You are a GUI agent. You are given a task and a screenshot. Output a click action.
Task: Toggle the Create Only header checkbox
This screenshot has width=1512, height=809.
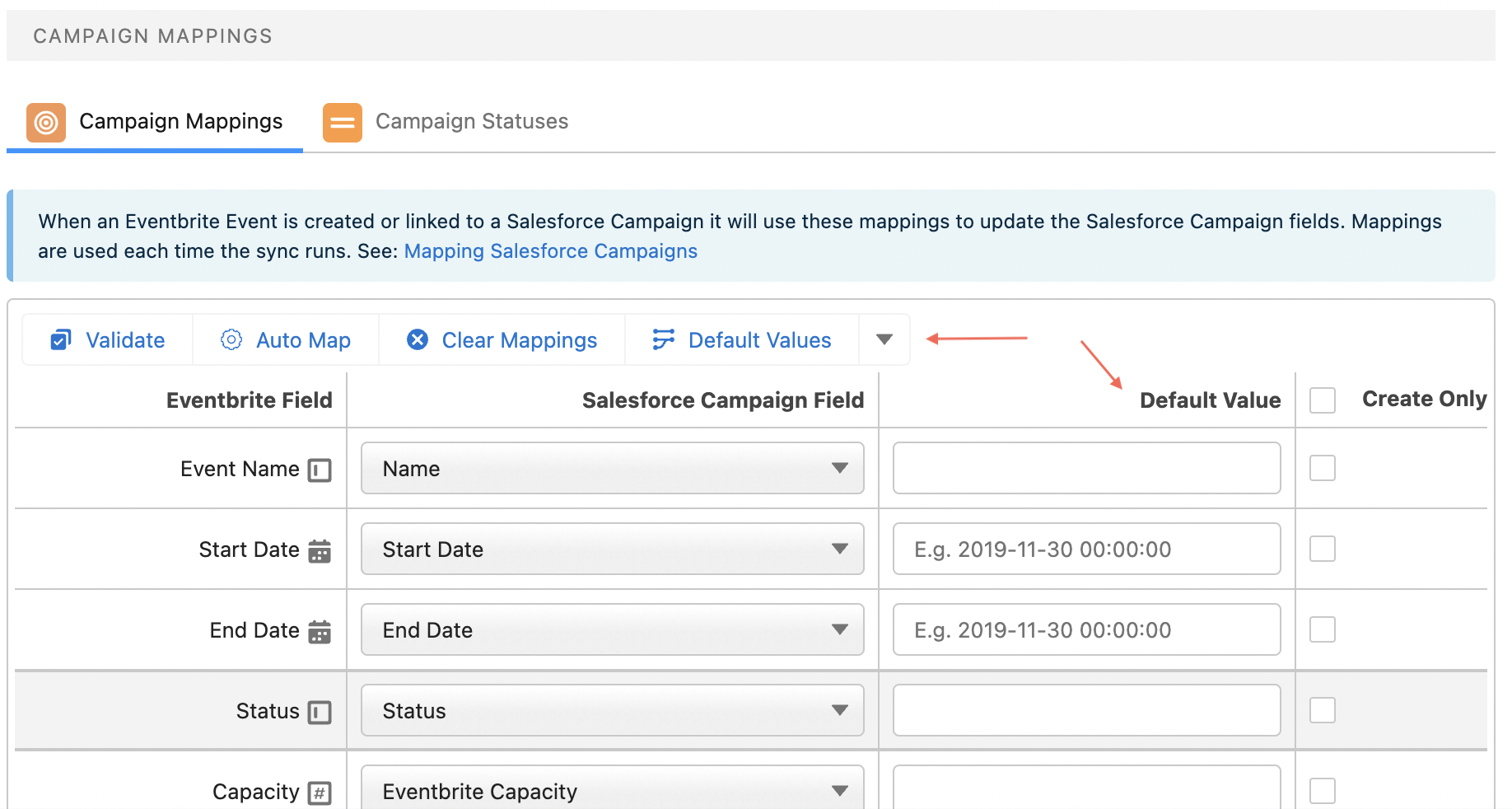point(1323,400)
